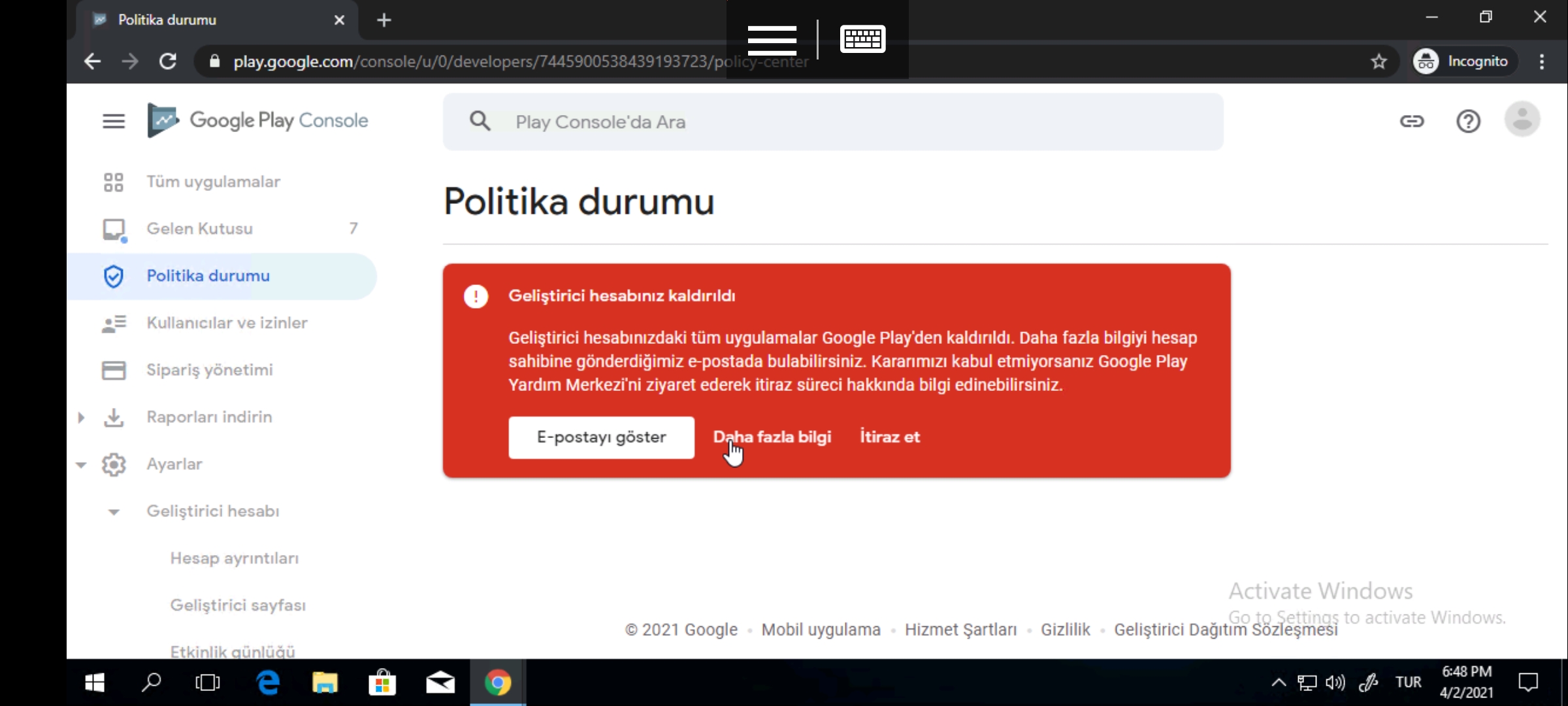Open the Windows Start menu
Screen dimensions: 1568x706
(95, 682)
